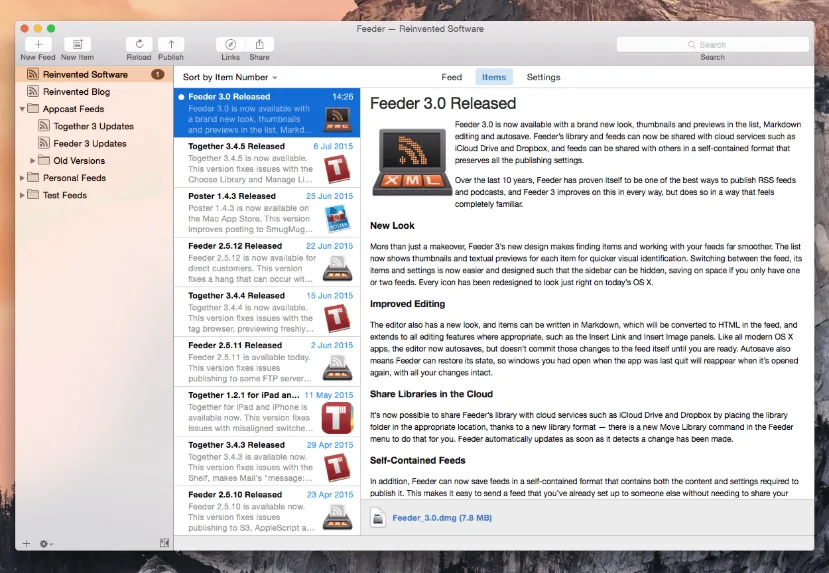The width and height of the screenshot is (829, 573).
Task: Click the Appcast Feeds folder icon
Action: coord(33,108)
